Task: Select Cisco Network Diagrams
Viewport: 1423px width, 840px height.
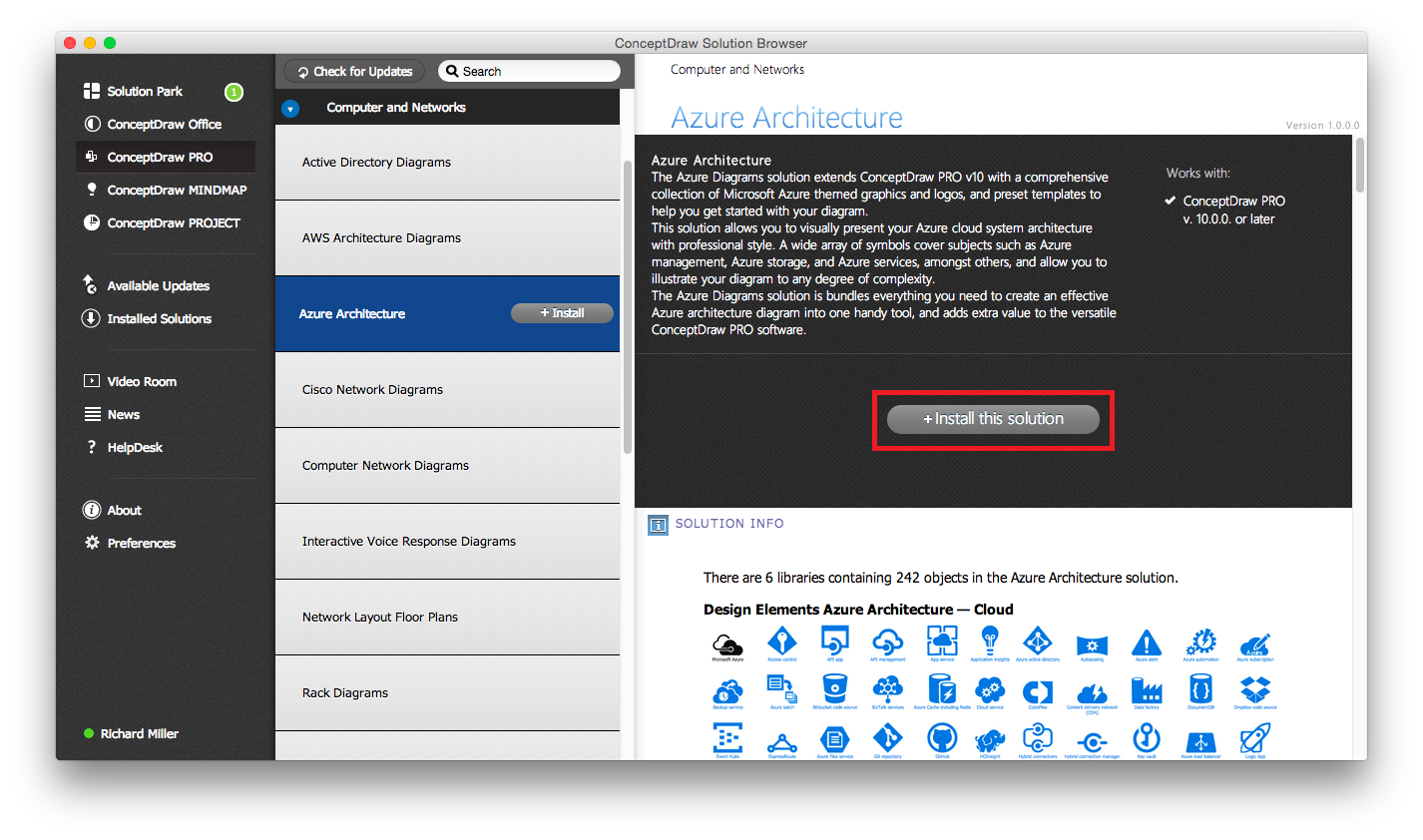Action: (447, 389)
